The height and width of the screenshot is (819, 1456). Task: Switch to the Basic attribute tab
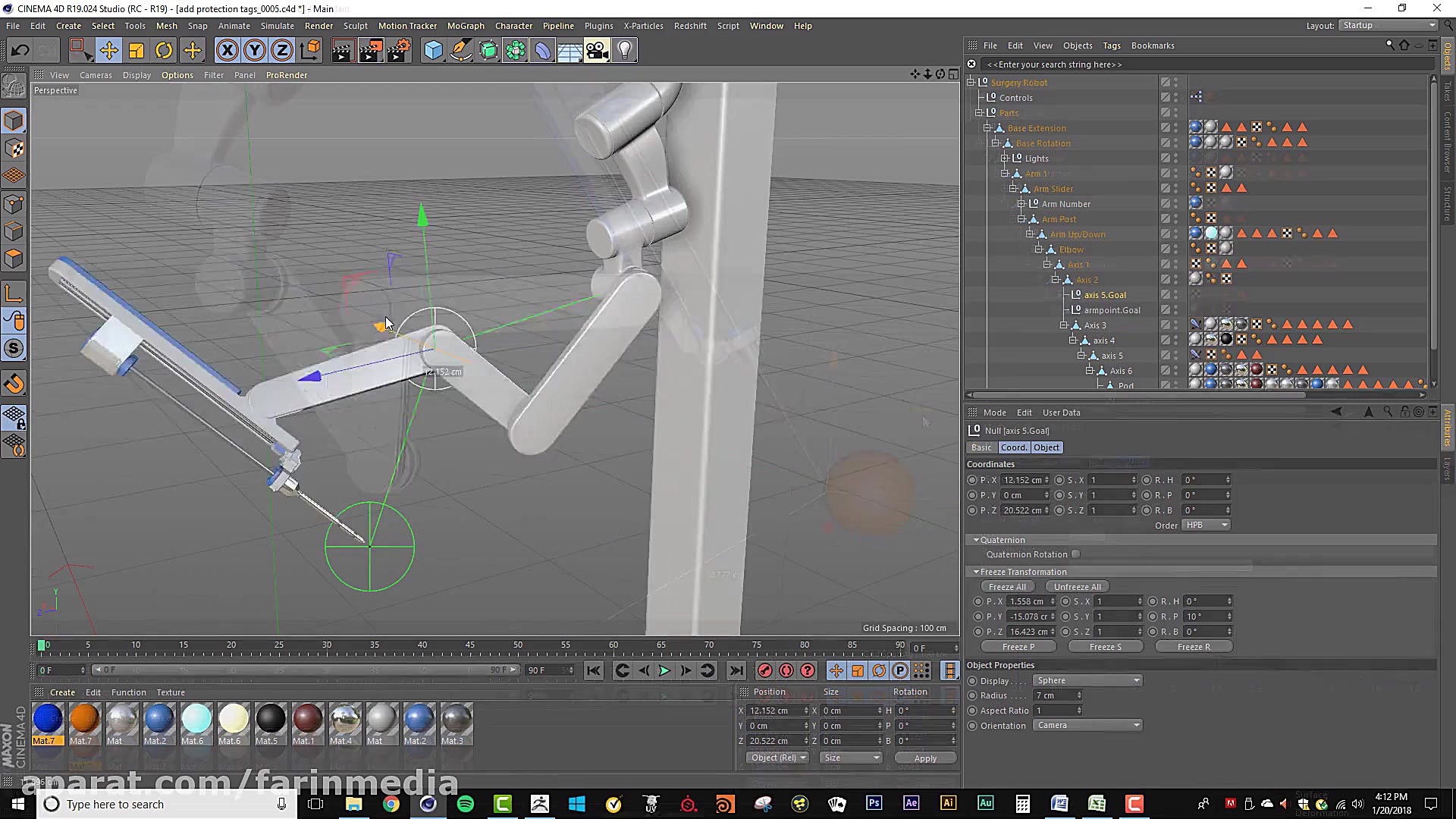(981, 447)
